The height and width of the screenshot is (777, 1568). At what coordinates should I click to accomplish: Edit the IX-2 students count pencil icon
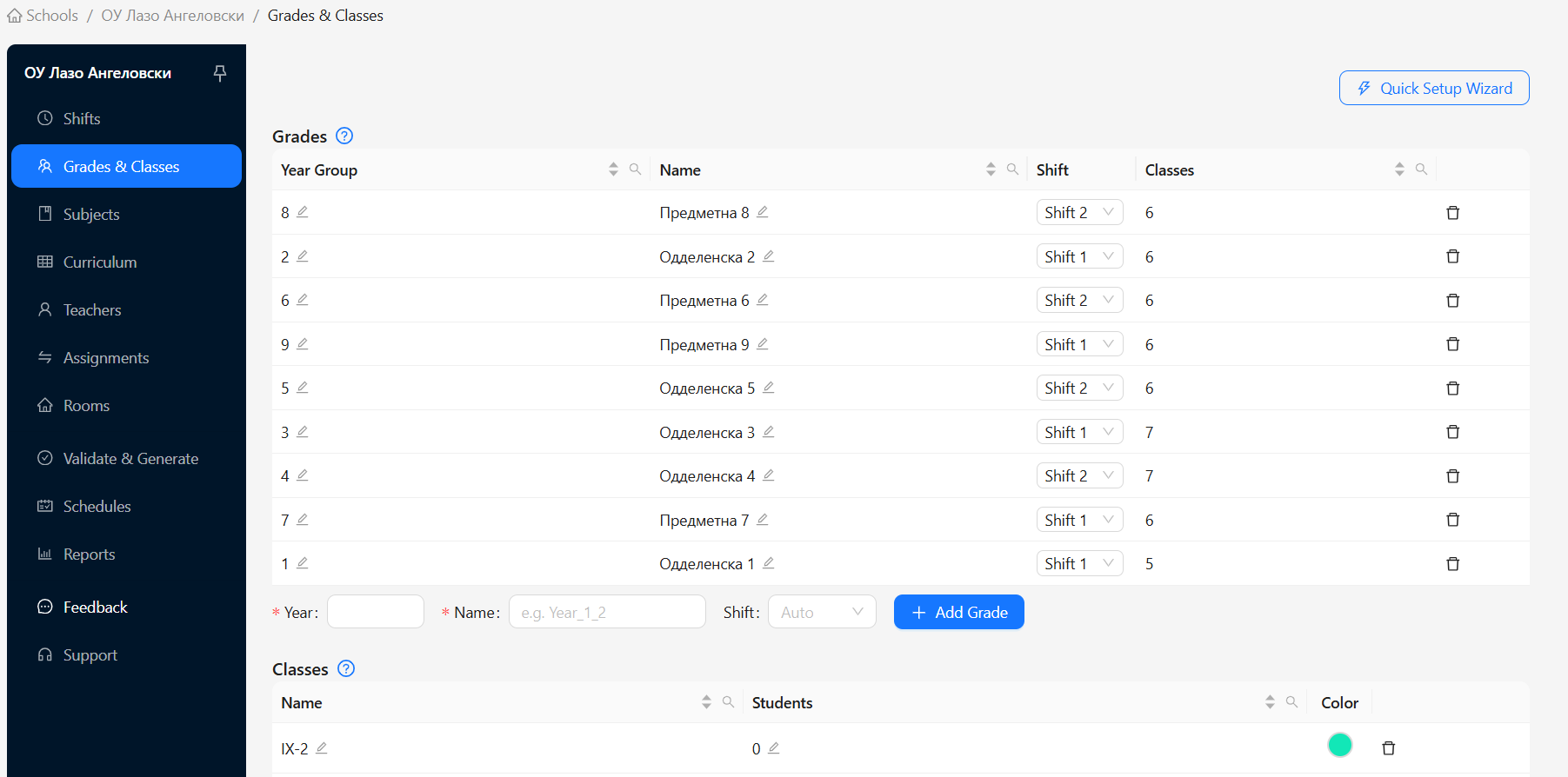click(x=774, y=748)
